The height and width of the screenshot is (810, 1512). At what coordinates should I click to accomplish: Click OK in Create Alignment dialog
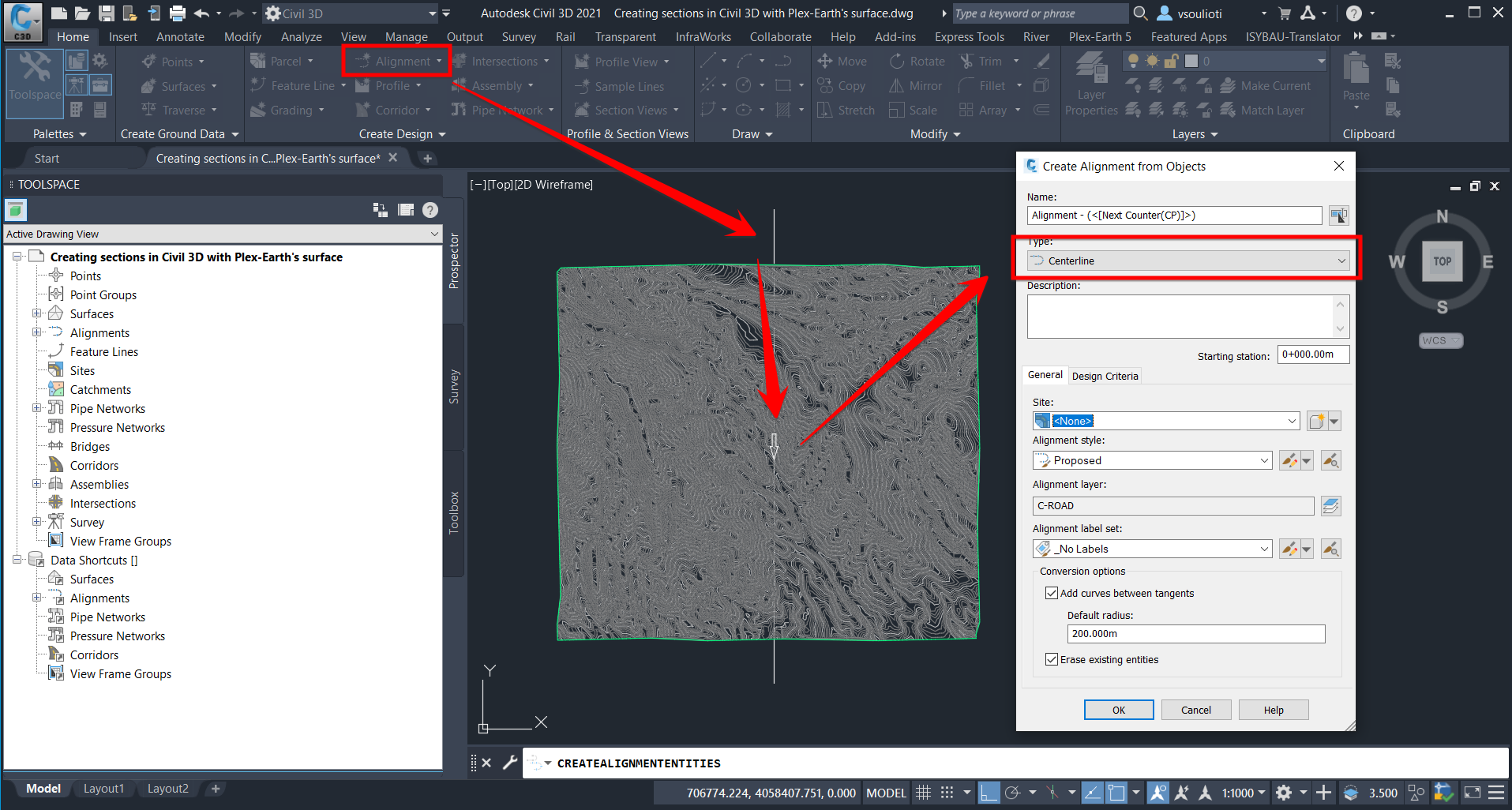tap(1118, 710)
